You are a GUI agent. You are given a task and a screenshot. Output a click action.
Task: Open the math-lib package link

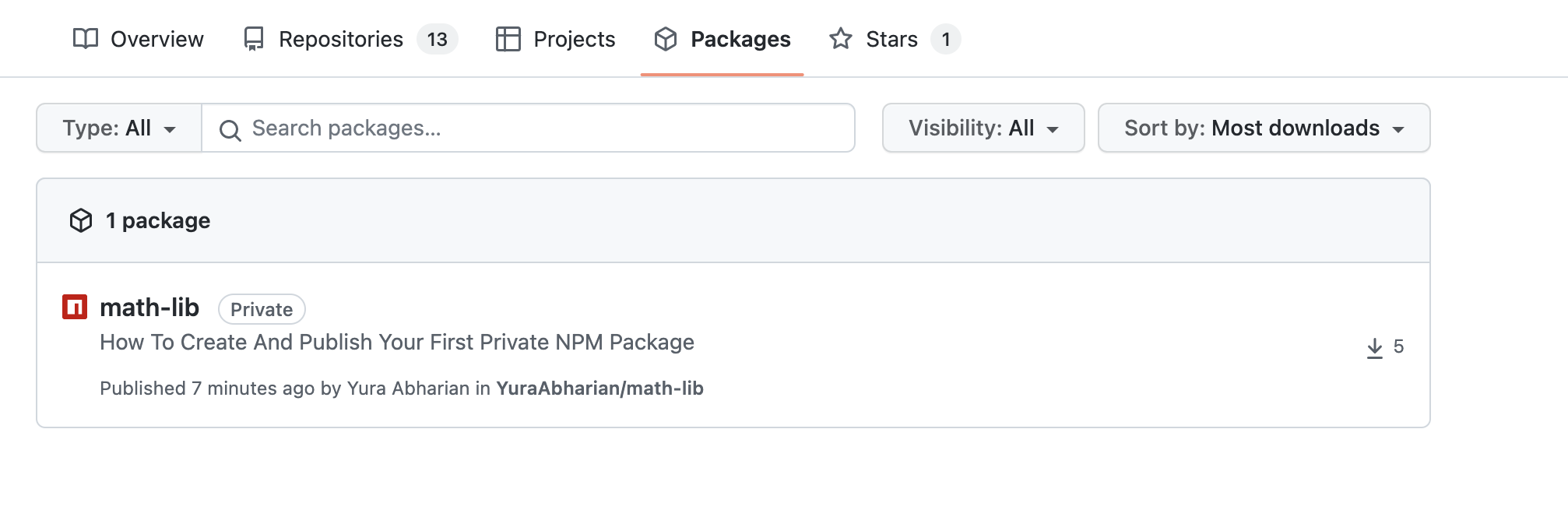pos(149,308)
